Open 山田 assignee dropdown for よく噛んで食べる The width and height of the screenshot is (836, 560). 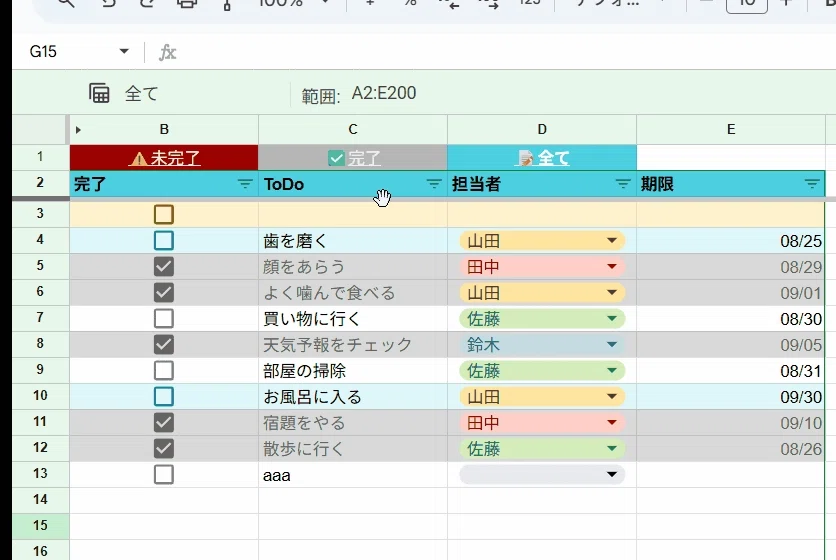point(612,292)
